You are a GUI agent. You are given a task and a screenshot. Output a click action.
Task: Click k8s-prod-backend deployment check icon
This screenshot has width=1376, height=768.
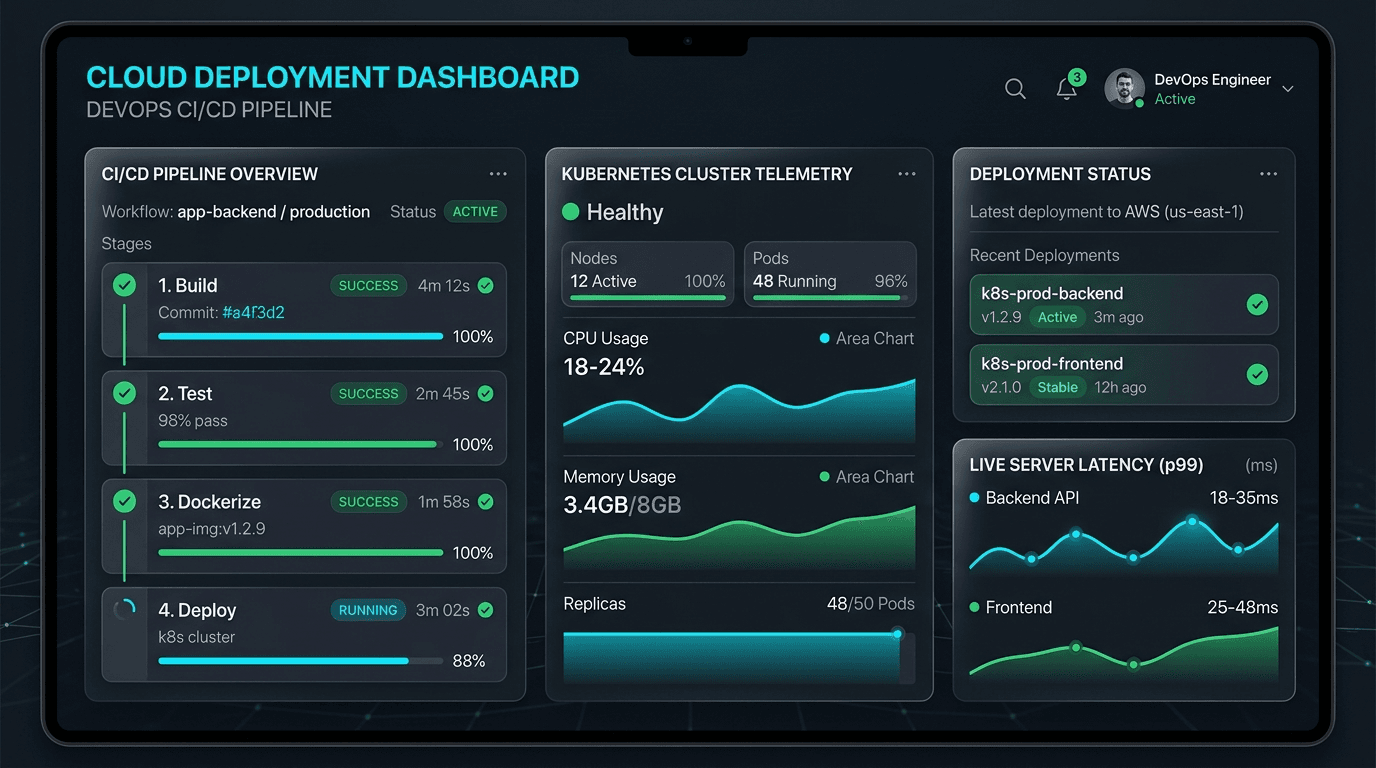[1257, 305]
